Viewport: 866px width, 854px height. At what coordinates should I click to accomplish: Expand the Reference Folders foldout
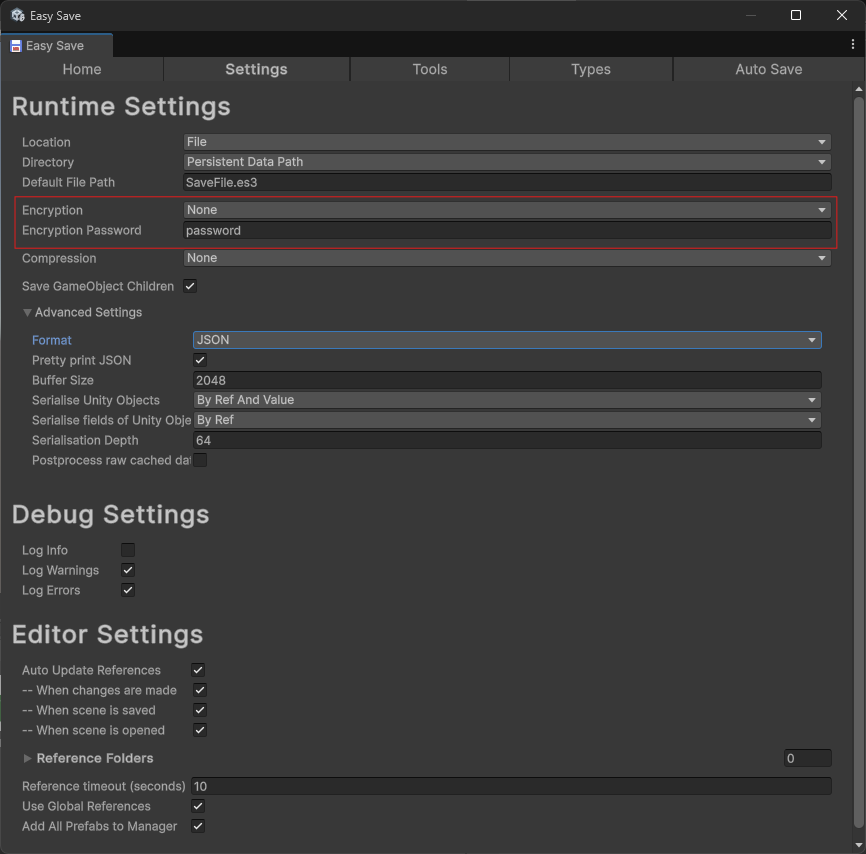pyautogui.click(x=28, y=758)
